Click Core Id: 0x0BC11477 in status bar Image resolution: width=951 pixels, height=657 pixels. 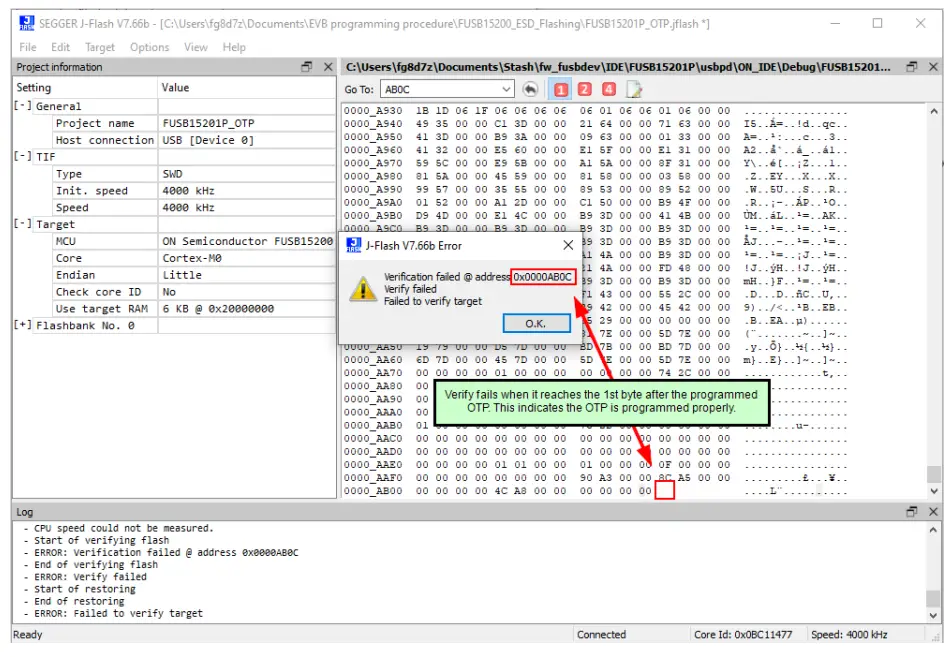pyautogui.click(x=743, y=634)
